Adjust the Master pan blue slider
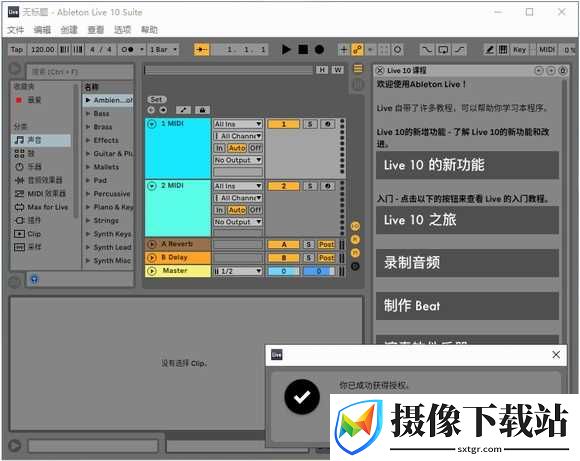The width and height of the screenshot is (580, 461). tap(319, 271)
